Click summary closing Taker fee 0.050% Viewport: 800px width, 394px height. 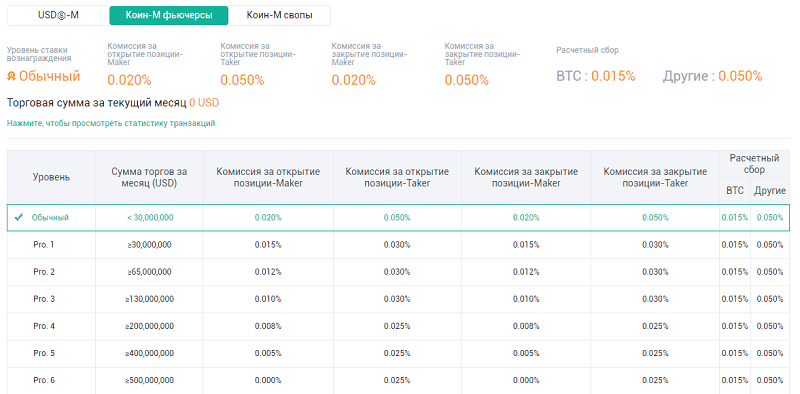[466, 80]
